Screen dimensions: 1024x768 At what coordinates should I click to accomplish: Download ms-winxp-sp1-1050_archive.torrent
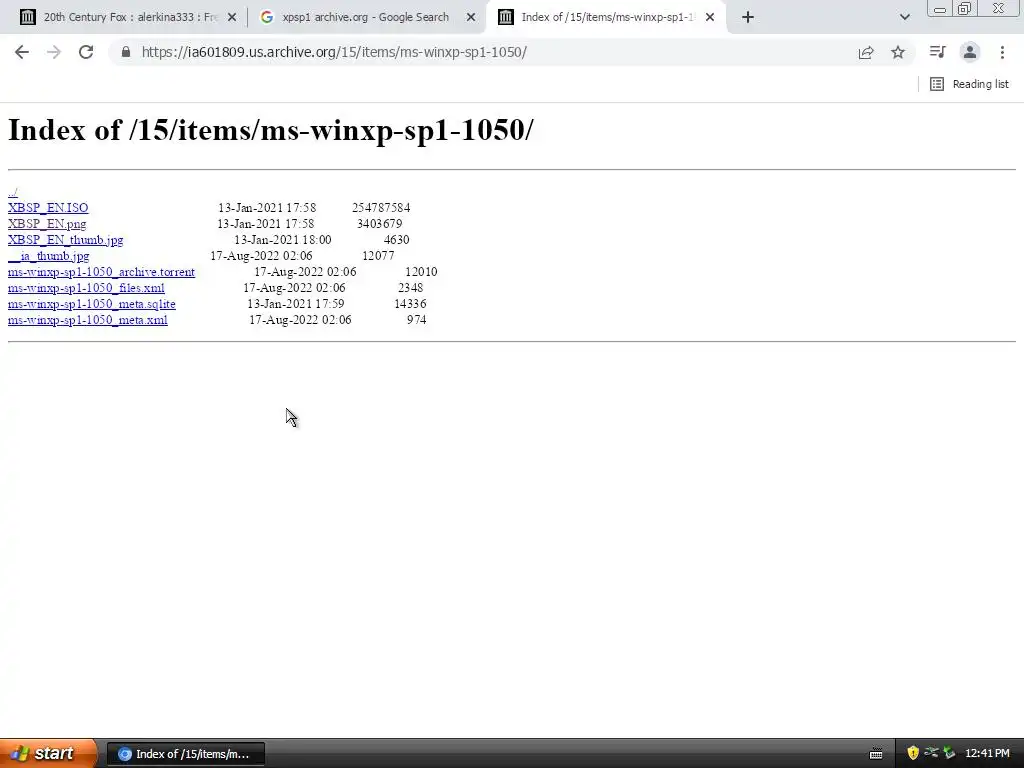pyautogui.click(x=101, y=272)
